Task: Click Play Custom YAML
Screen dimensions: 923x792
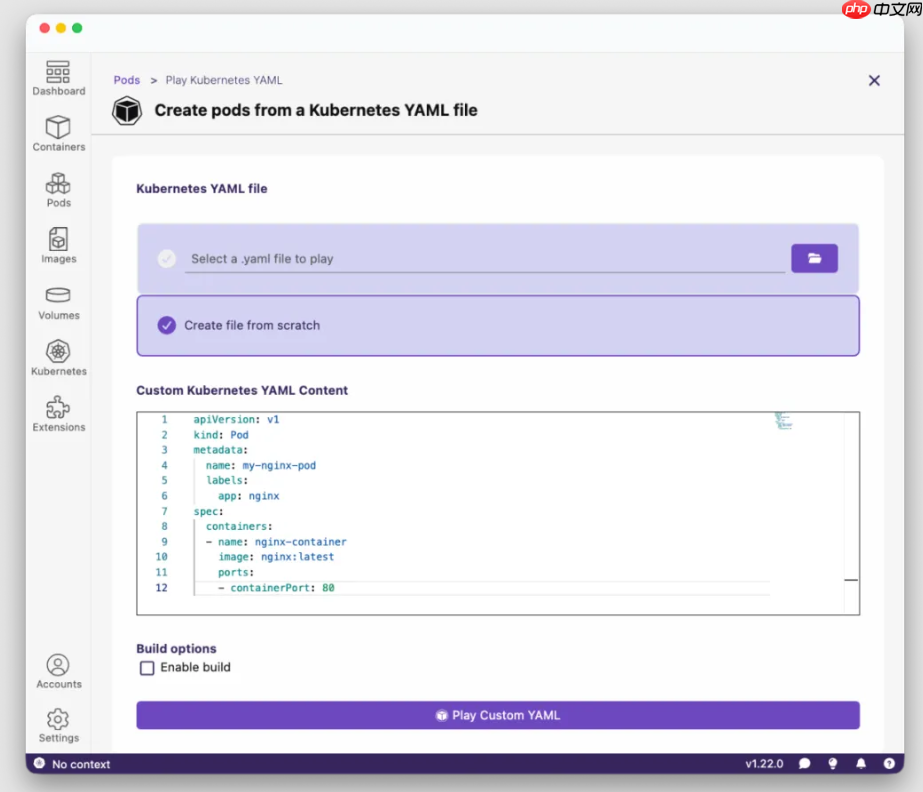Action: [498, 714]
